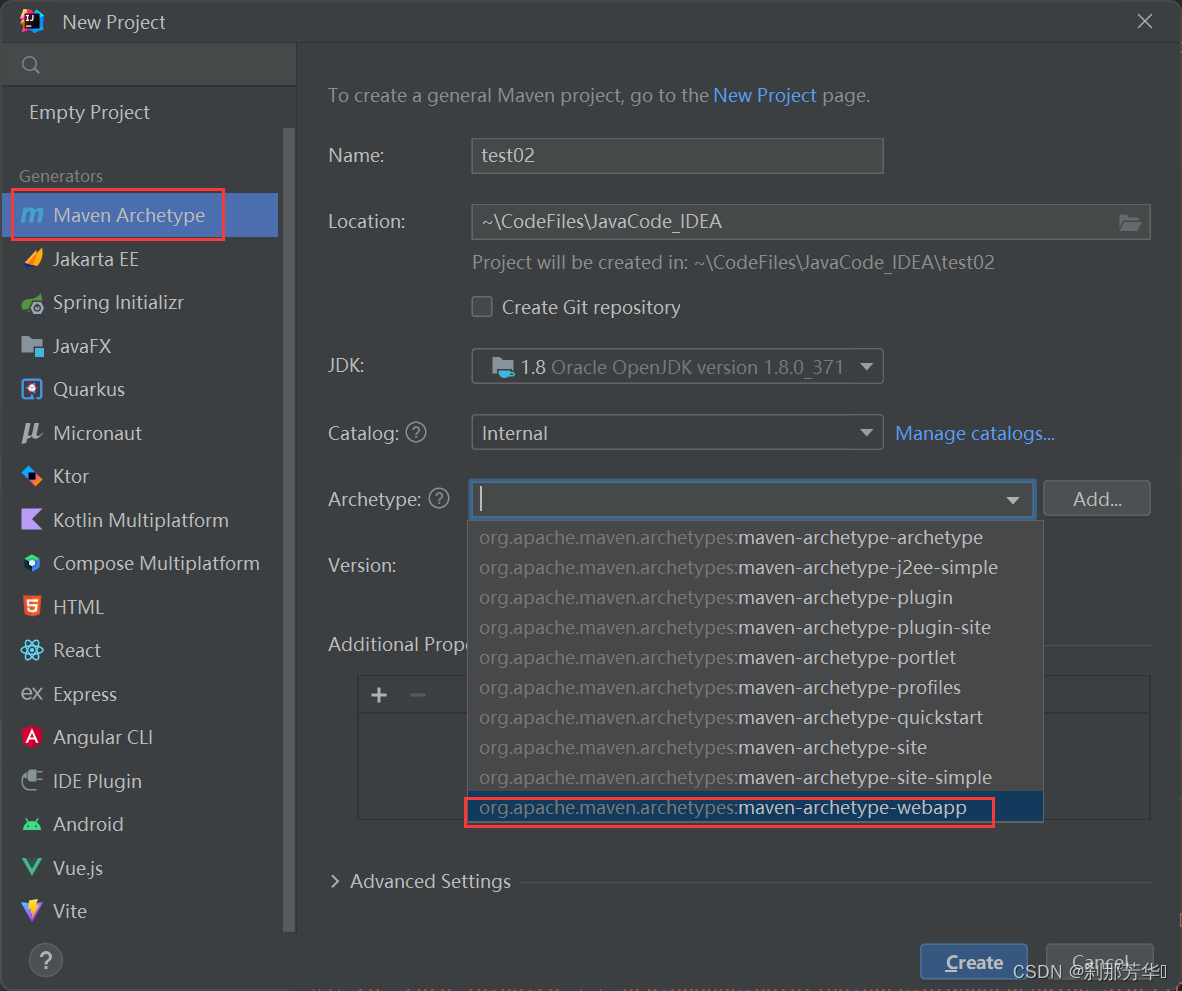This screenshot has height=991, width=1182.
Task: Click the Android robot icon
Action: 32,824
